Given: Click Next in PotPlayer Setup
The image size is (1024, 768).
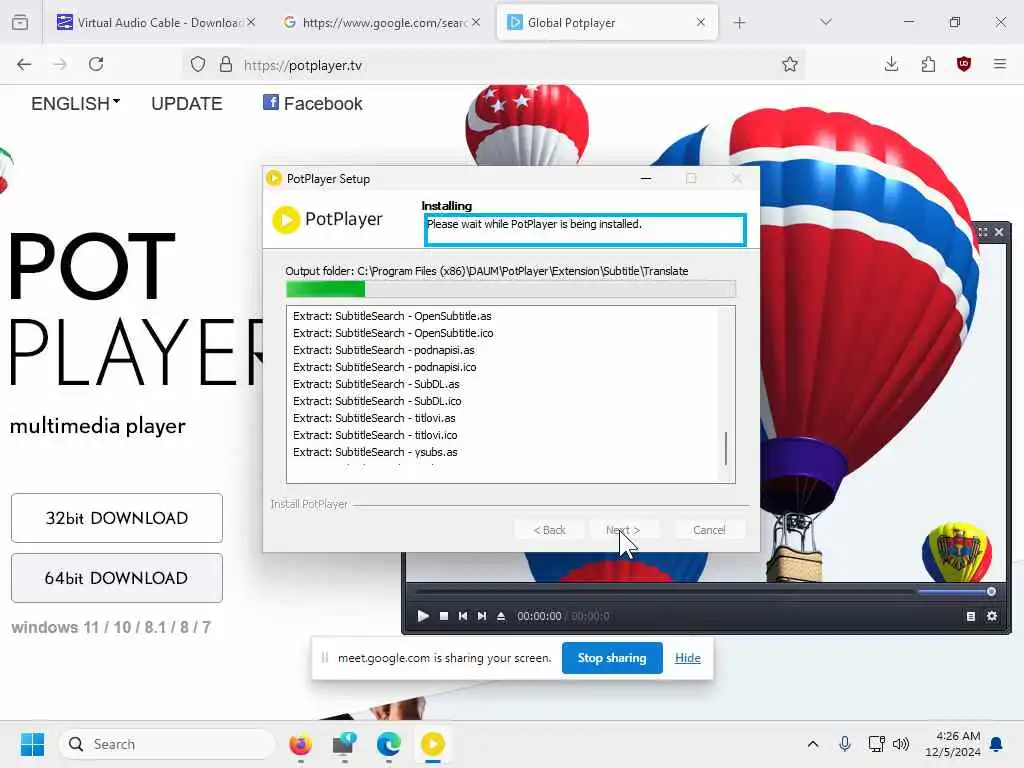Looking at the screenshot, I should pyautogui.click(x=623, y=530).
